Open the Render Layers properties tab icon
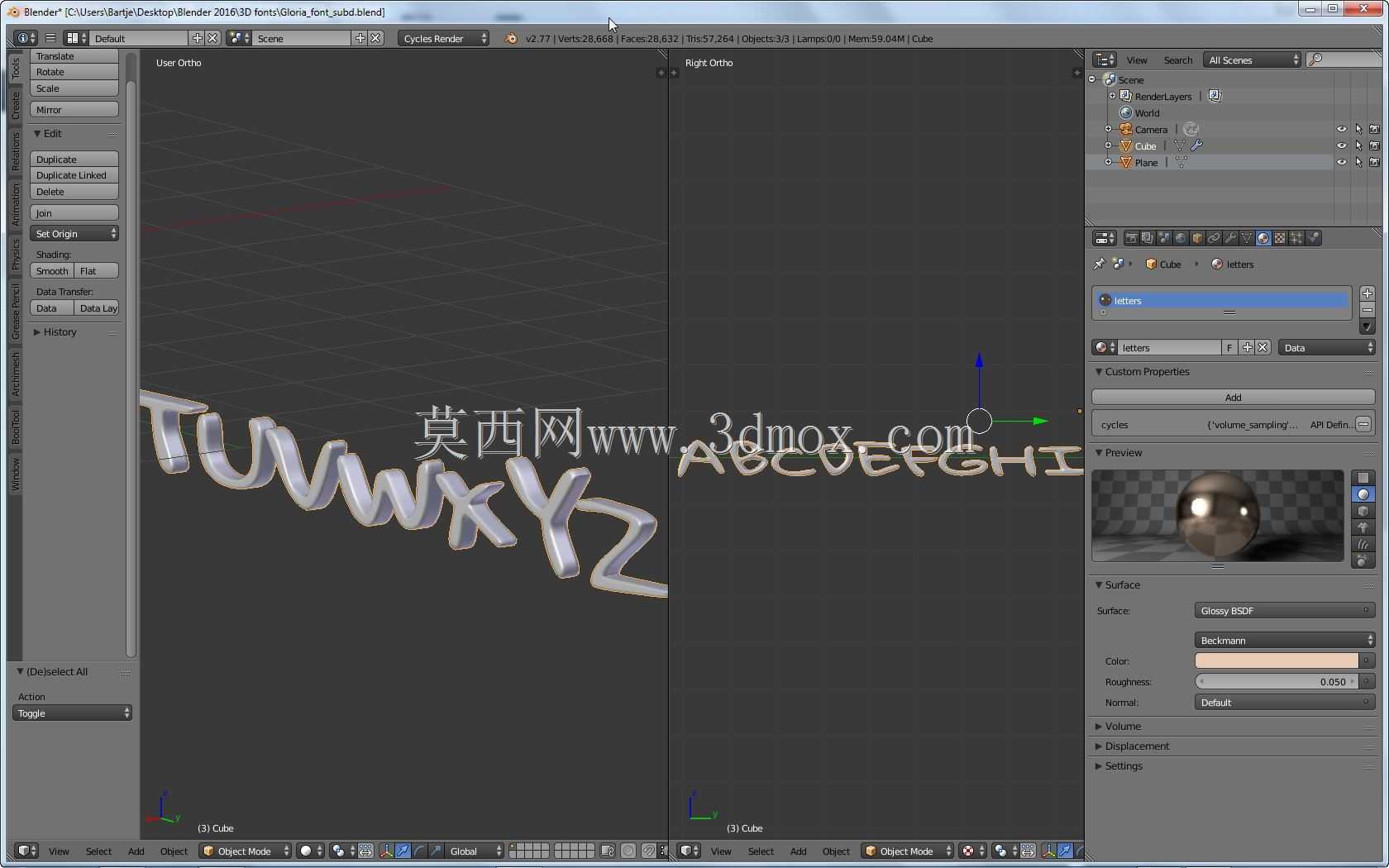Image resolution: width=1389 pixels, height=868 pixels. pos(1148,238)
